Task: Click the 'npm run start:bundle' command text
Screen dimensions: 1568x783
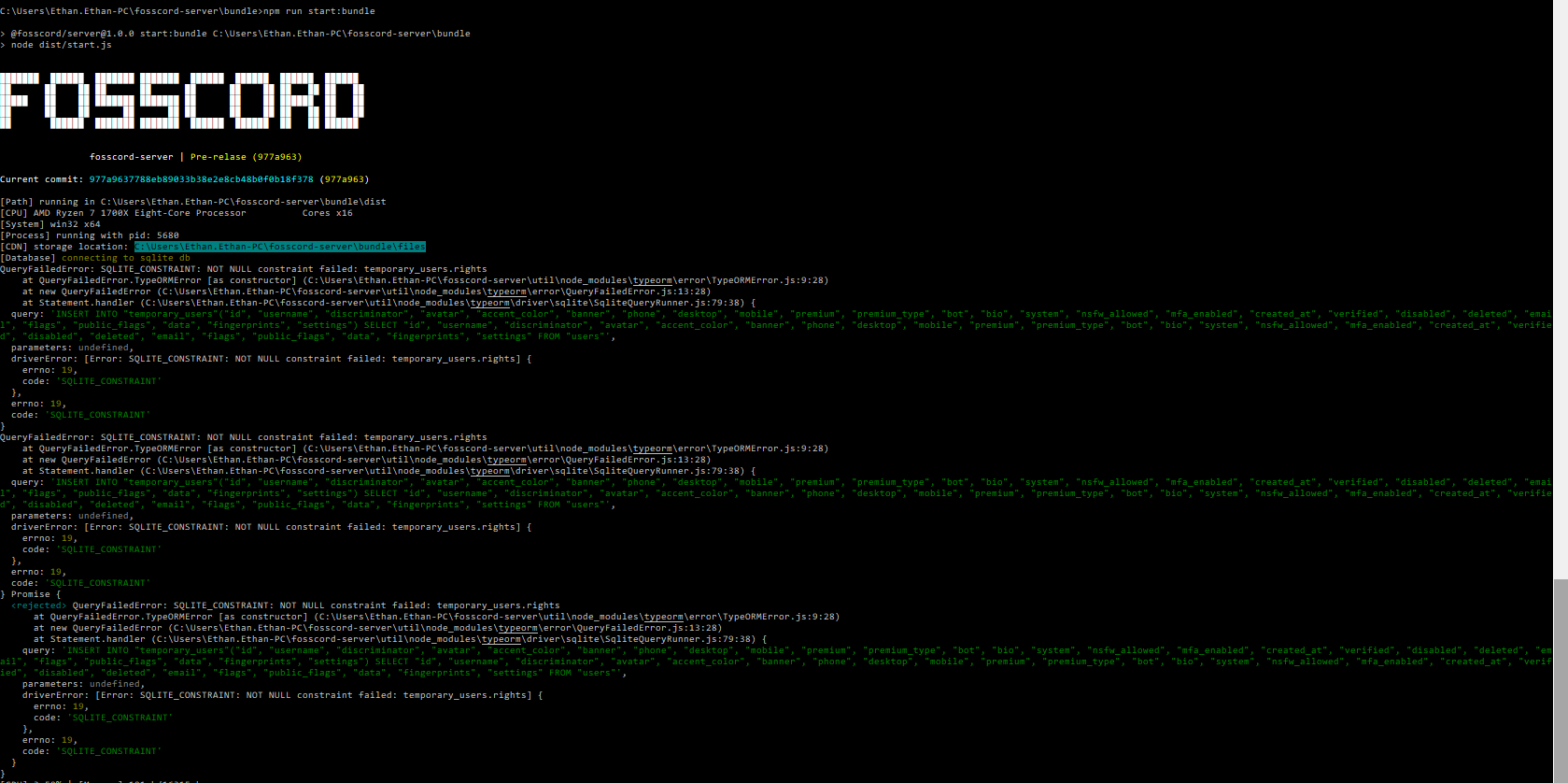Action: [x=318, y=11]
